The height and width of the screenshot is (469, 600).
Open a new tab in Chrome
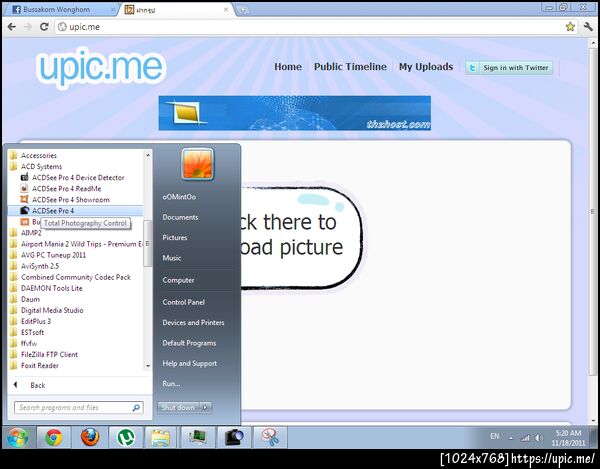tap(242, 10)
